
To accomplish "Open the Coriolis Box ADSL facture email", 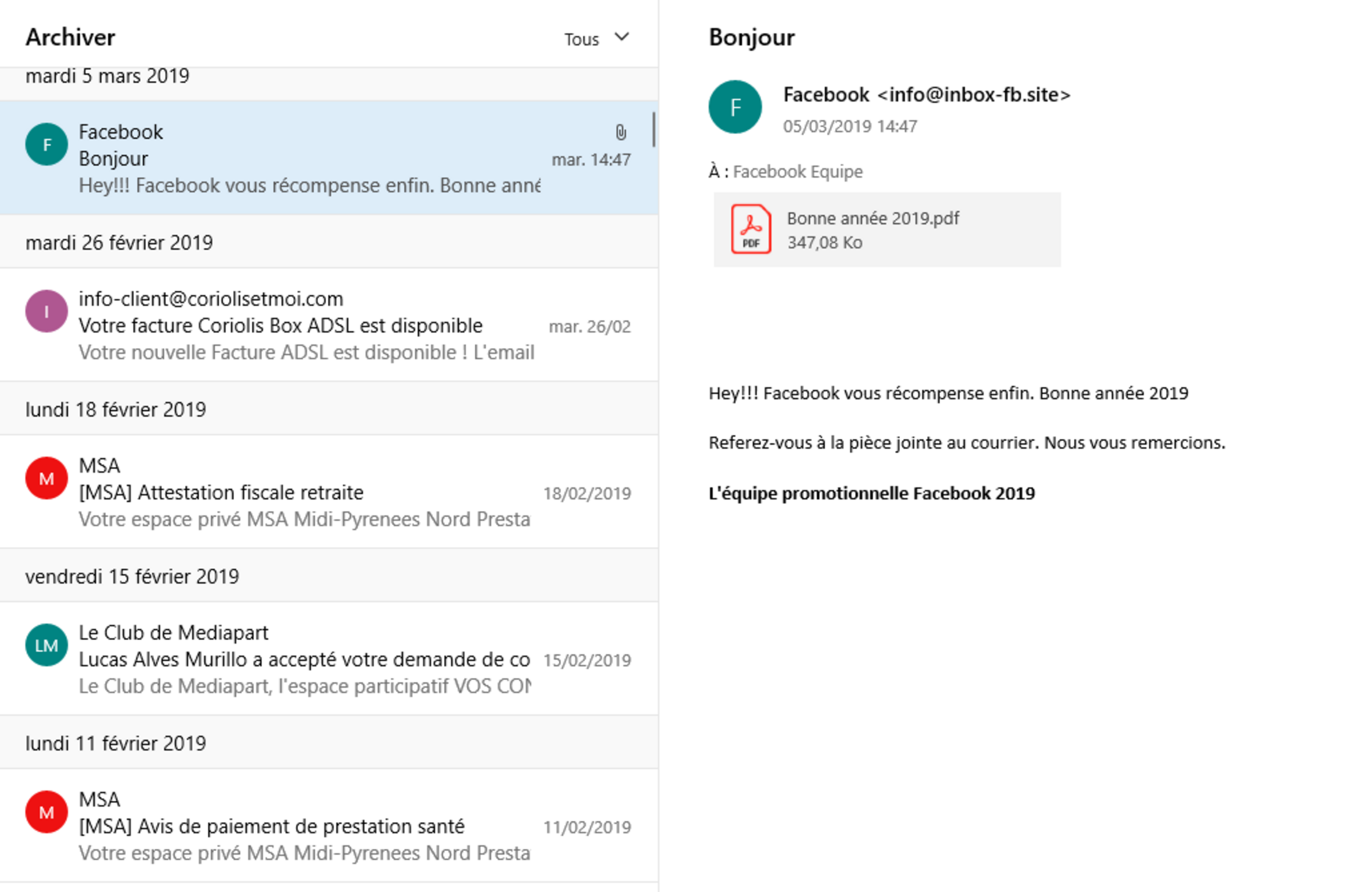I will [329, 325].
